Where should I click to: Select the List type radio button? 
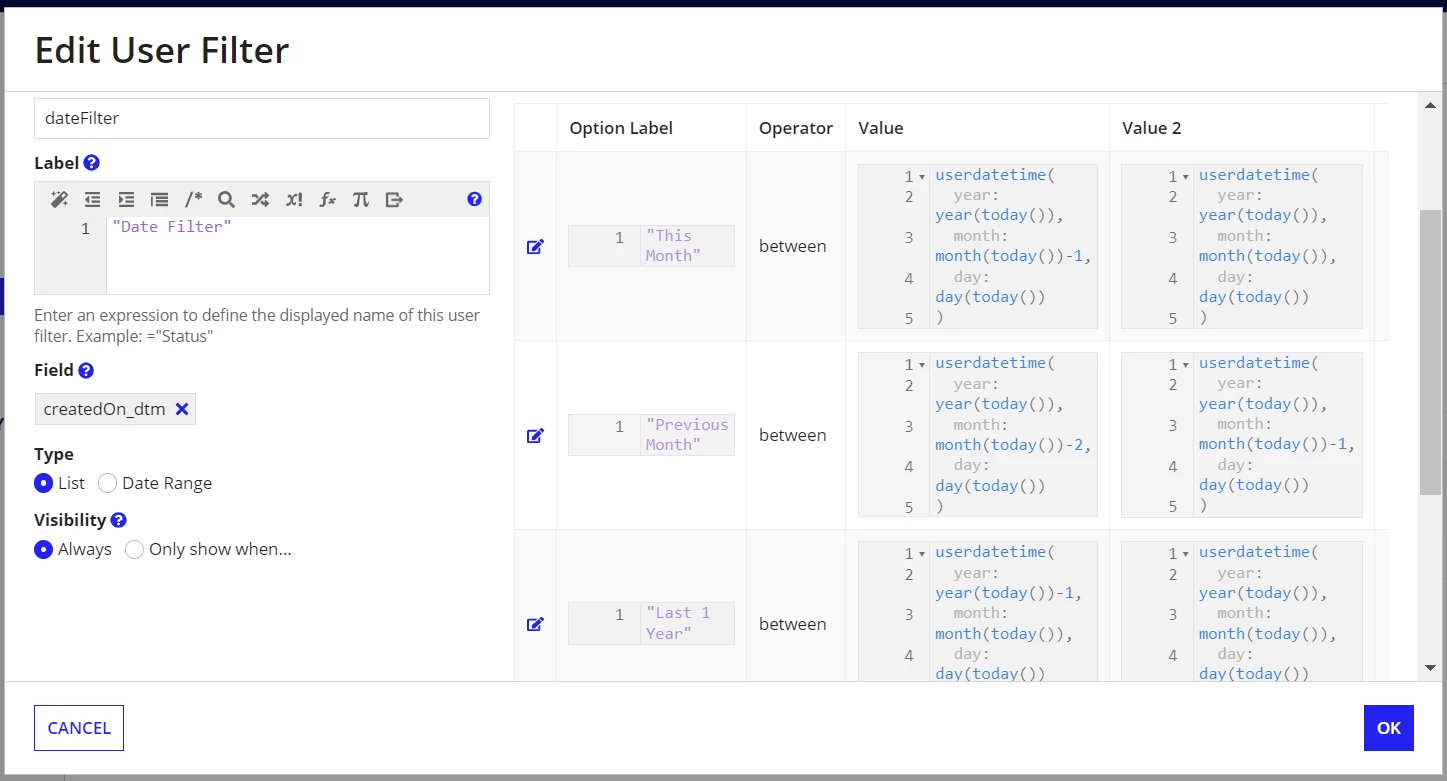43,483
